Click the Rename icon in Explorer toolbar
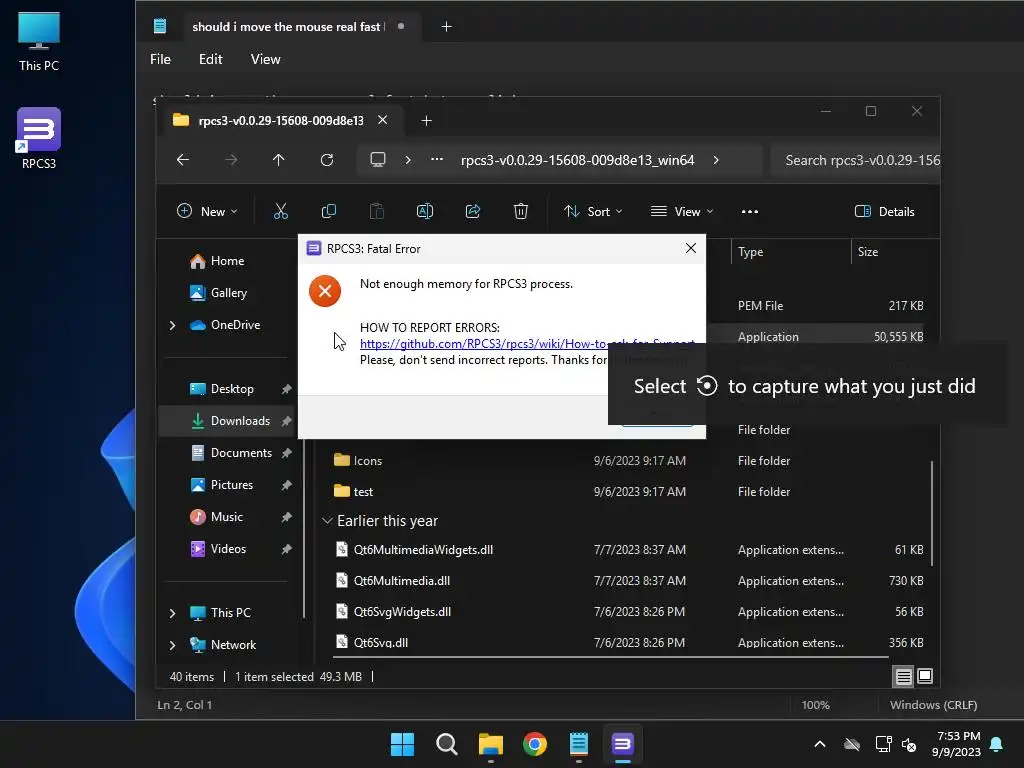The width and height of the screenshot is (1024, 768). coord(424,211)
